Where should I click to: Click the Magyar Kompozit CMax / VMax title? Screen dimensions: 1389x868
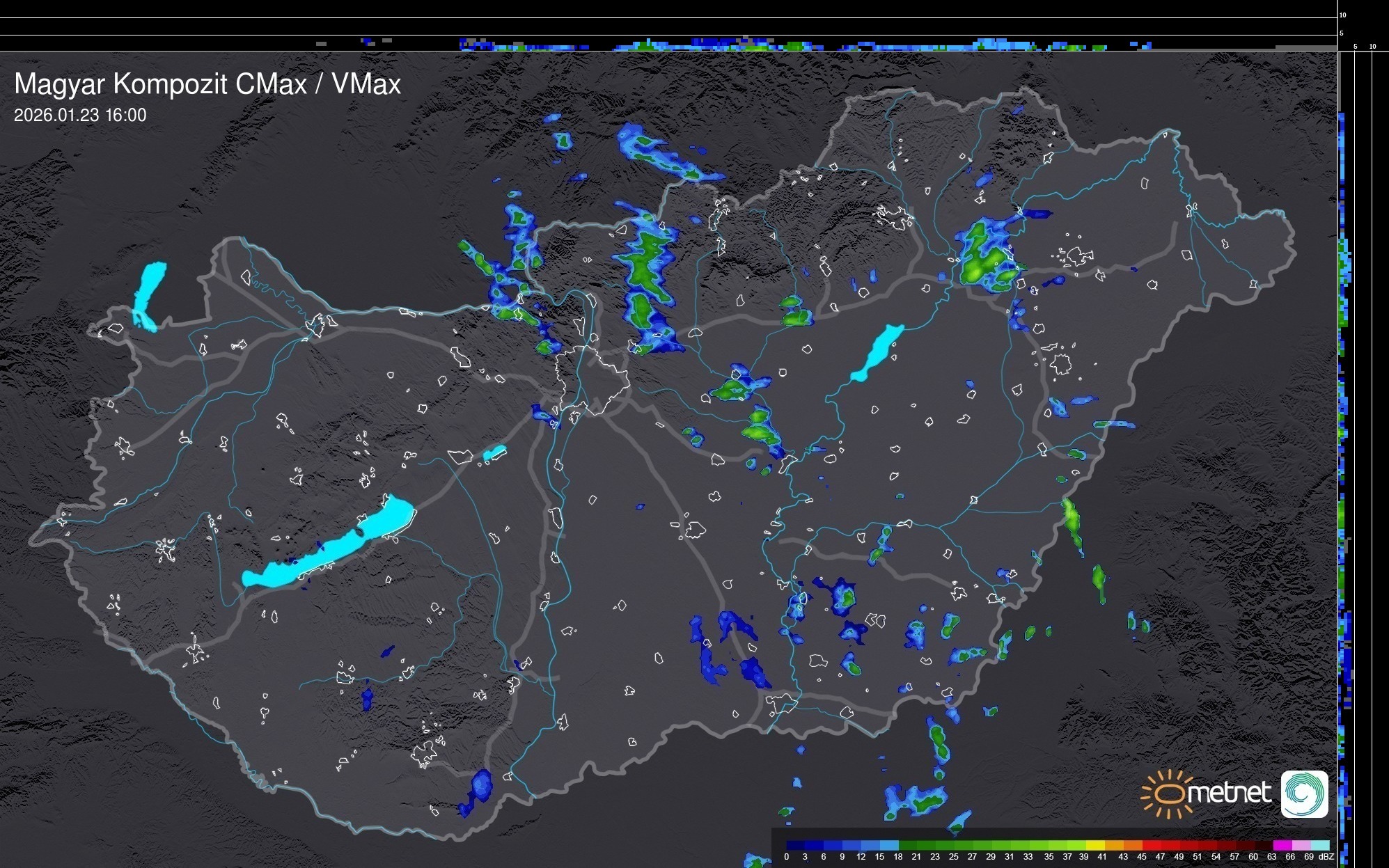207,84
